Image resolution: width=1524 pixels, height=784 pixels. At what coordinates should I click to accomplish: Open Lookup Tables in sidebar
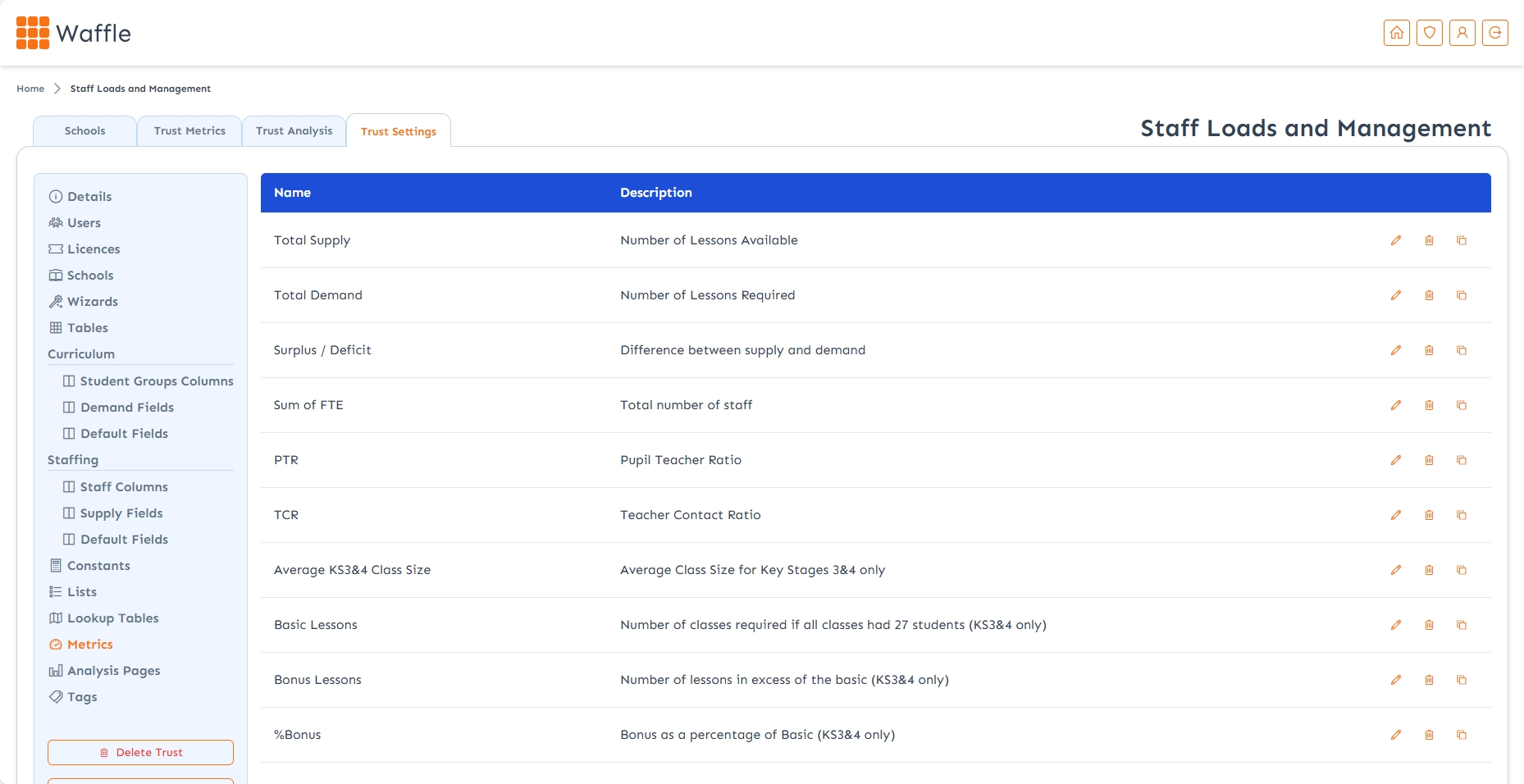112,618
